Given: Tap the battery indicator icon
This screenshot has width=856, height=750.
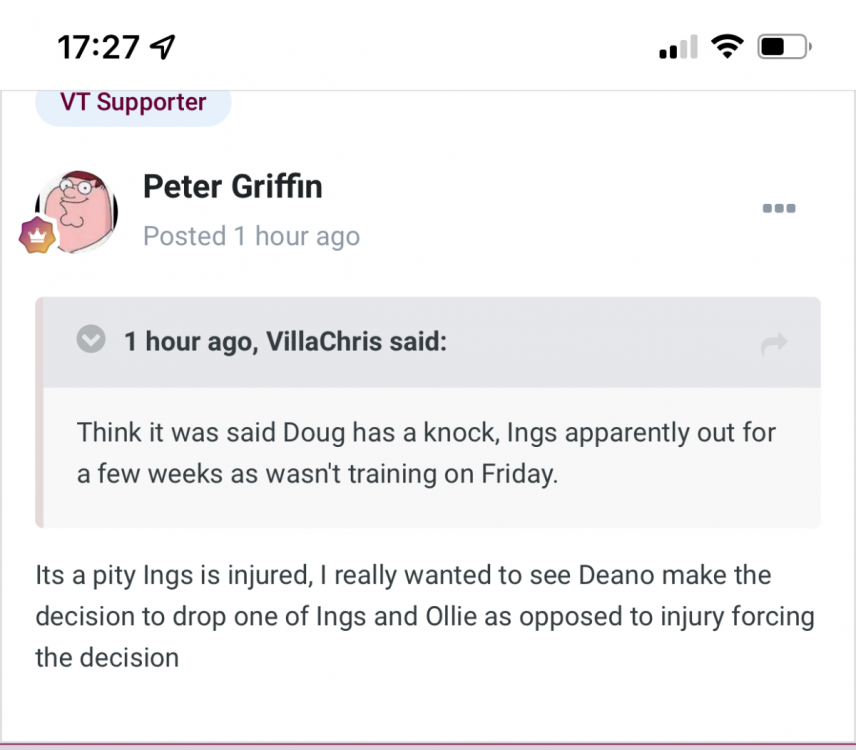Looking at the screenshot, I should click(785, 46).
